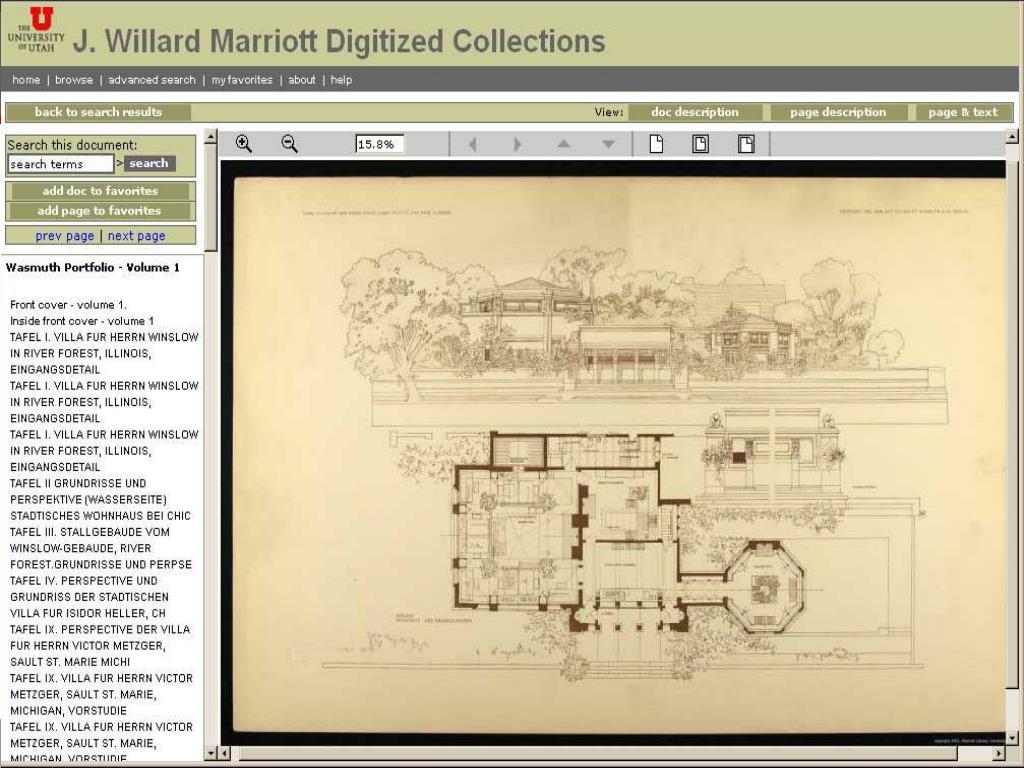Go back to search results
The height and width of the screenshot is (768, 1024).
click(x=99, y=112)
